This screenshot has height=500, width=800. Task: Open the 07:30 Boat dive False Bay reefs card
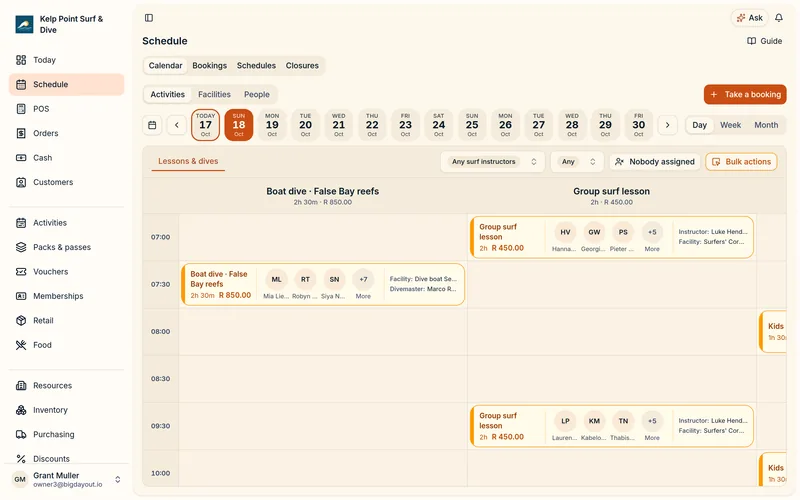click(323, 285)
